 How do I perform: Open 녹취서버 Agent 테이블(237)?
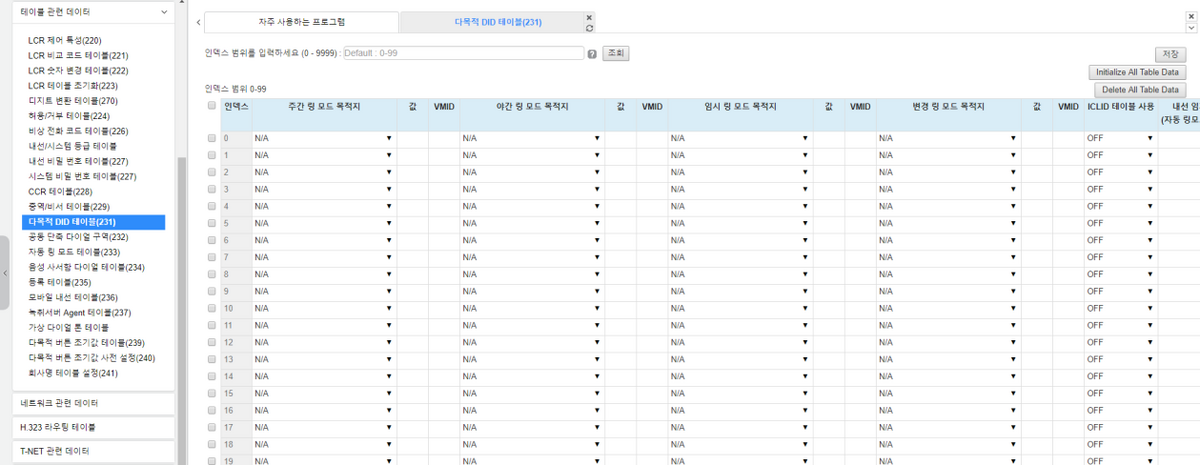tap(79, 312)
